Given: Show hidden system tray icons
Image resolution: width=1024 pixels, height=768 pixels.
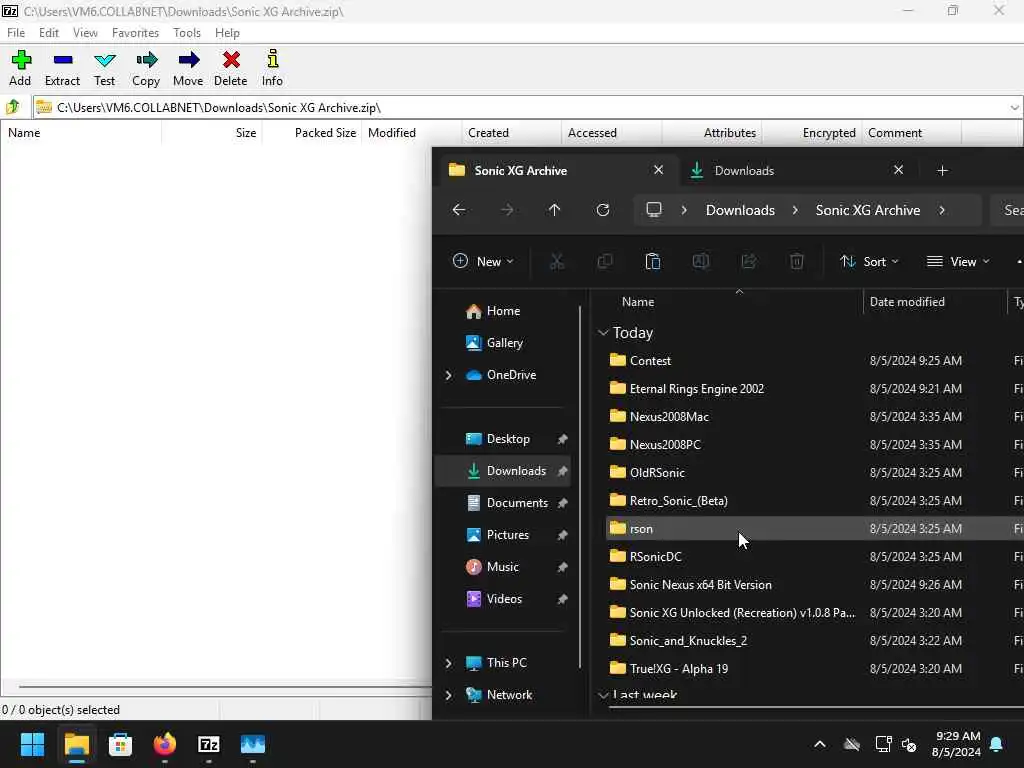Looking at the screenshot, I should [820, 744].
